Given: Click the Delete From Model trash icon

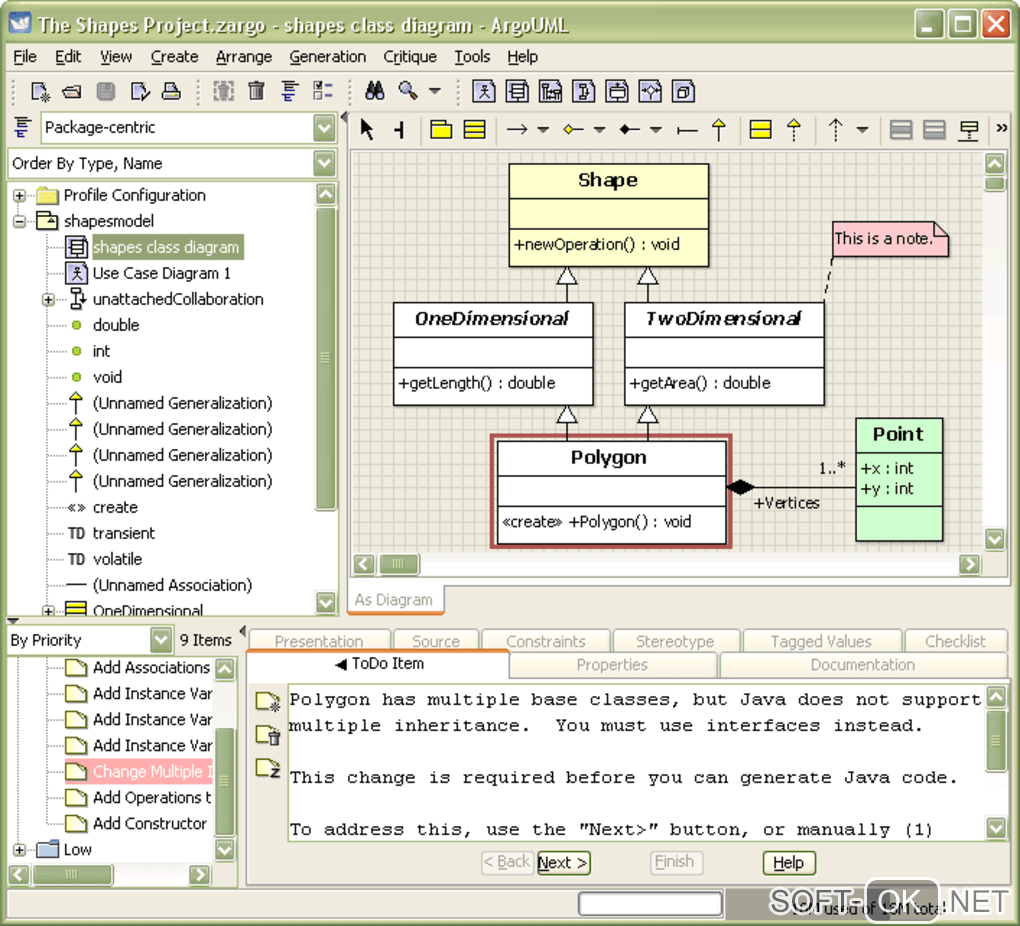Looking at the screenshot, I should pos(256,92).
